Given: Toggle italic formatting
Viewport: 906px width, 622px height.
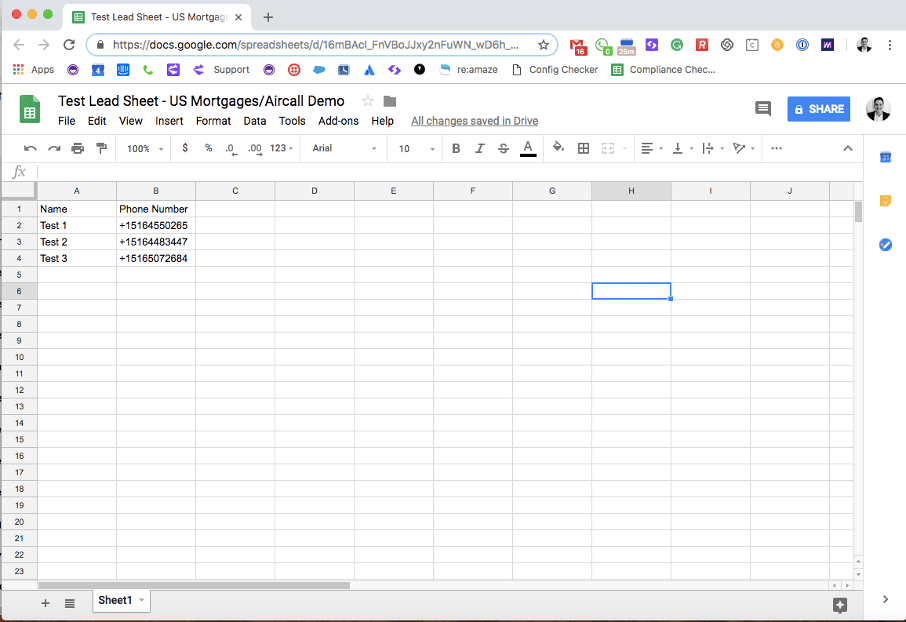Looking at the screenshot, I should click(x=480, y=148).
